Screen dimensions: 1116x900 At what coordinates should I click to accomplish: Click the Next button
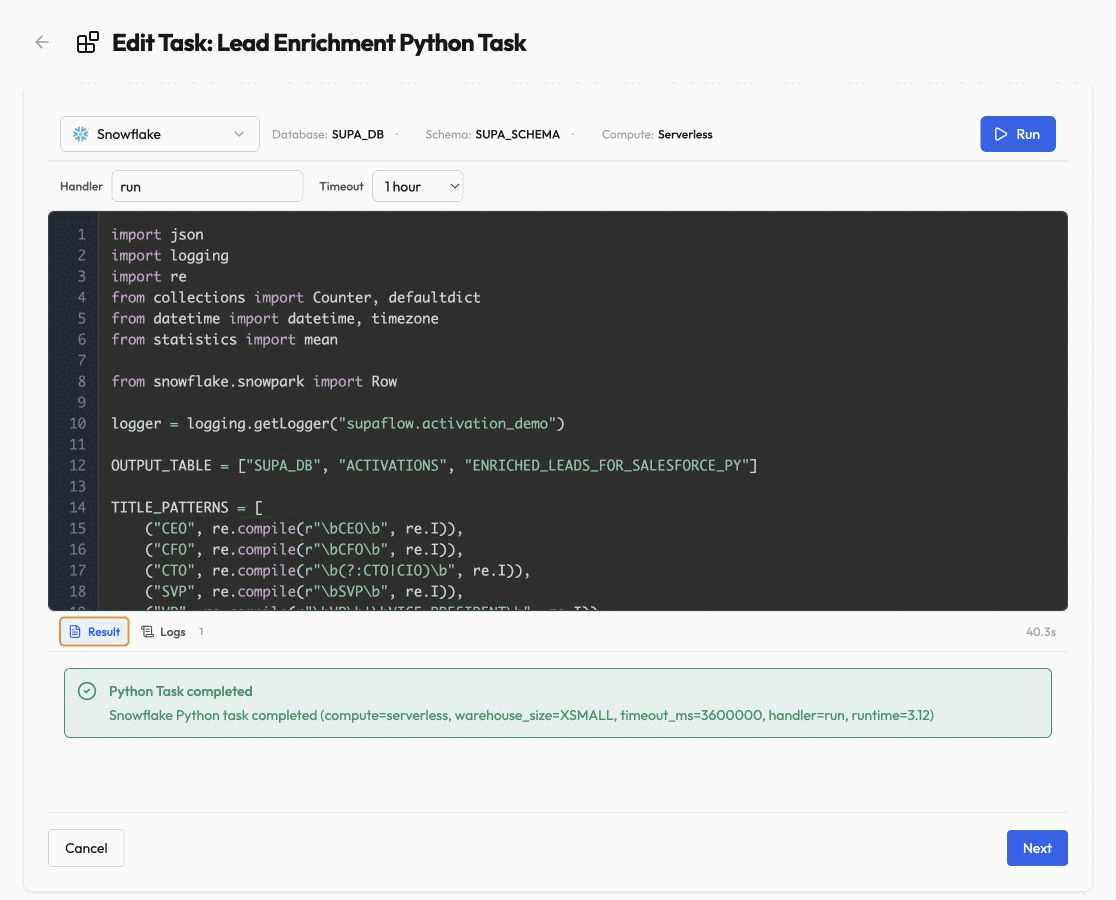[x=1037, y=848]
